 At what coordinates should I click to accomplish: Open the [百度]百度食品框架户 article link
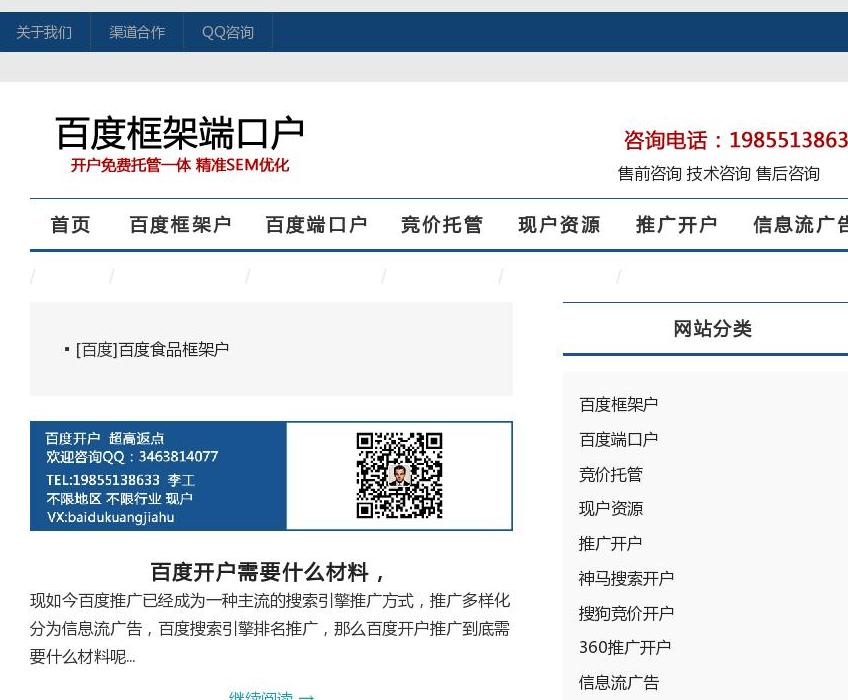tap(153, 349)
